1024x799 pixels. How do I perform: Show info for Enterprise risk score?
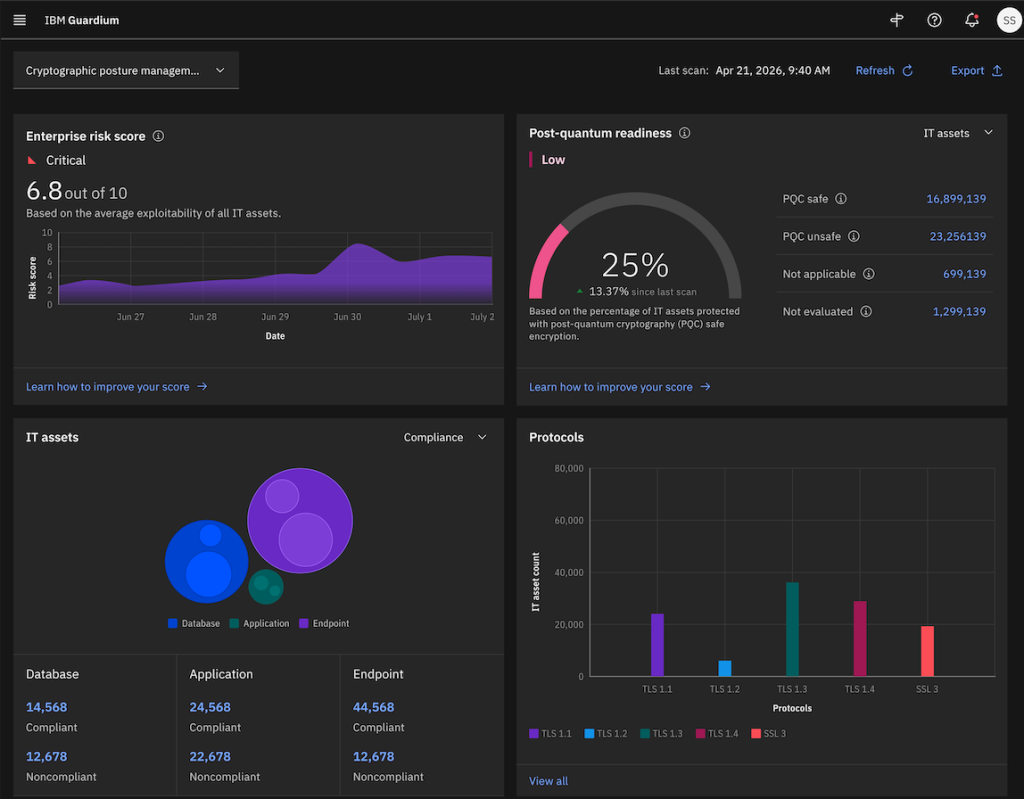pyautogui.click(x=158, y=136)
